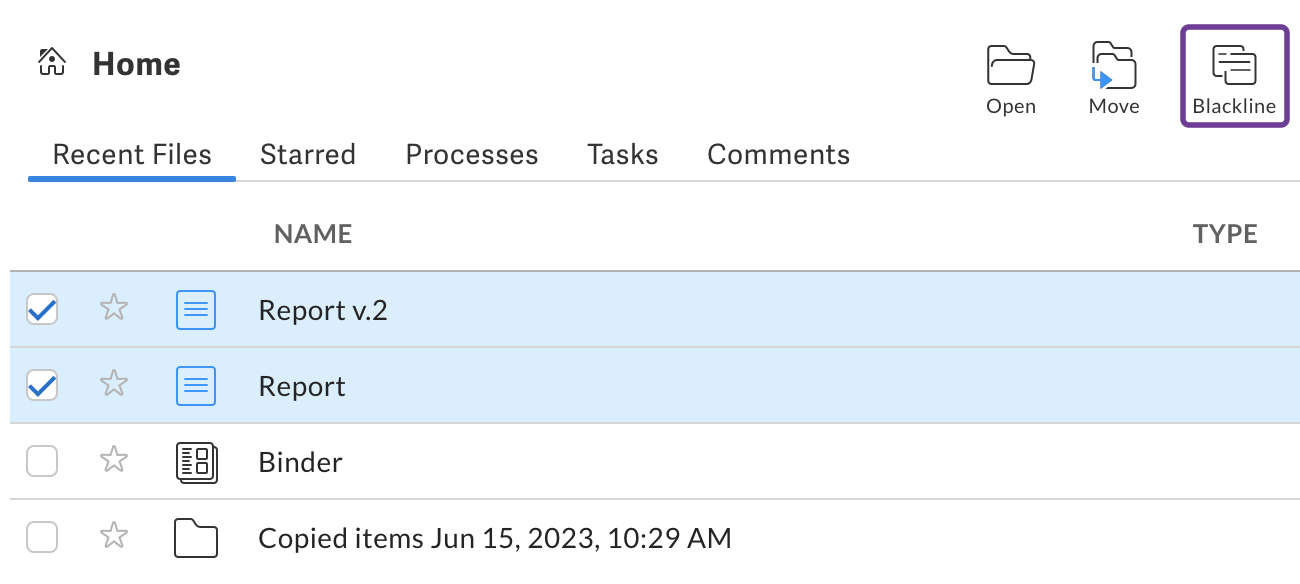
Task: Star the Report v.2 file
Action: coord(114,307)
